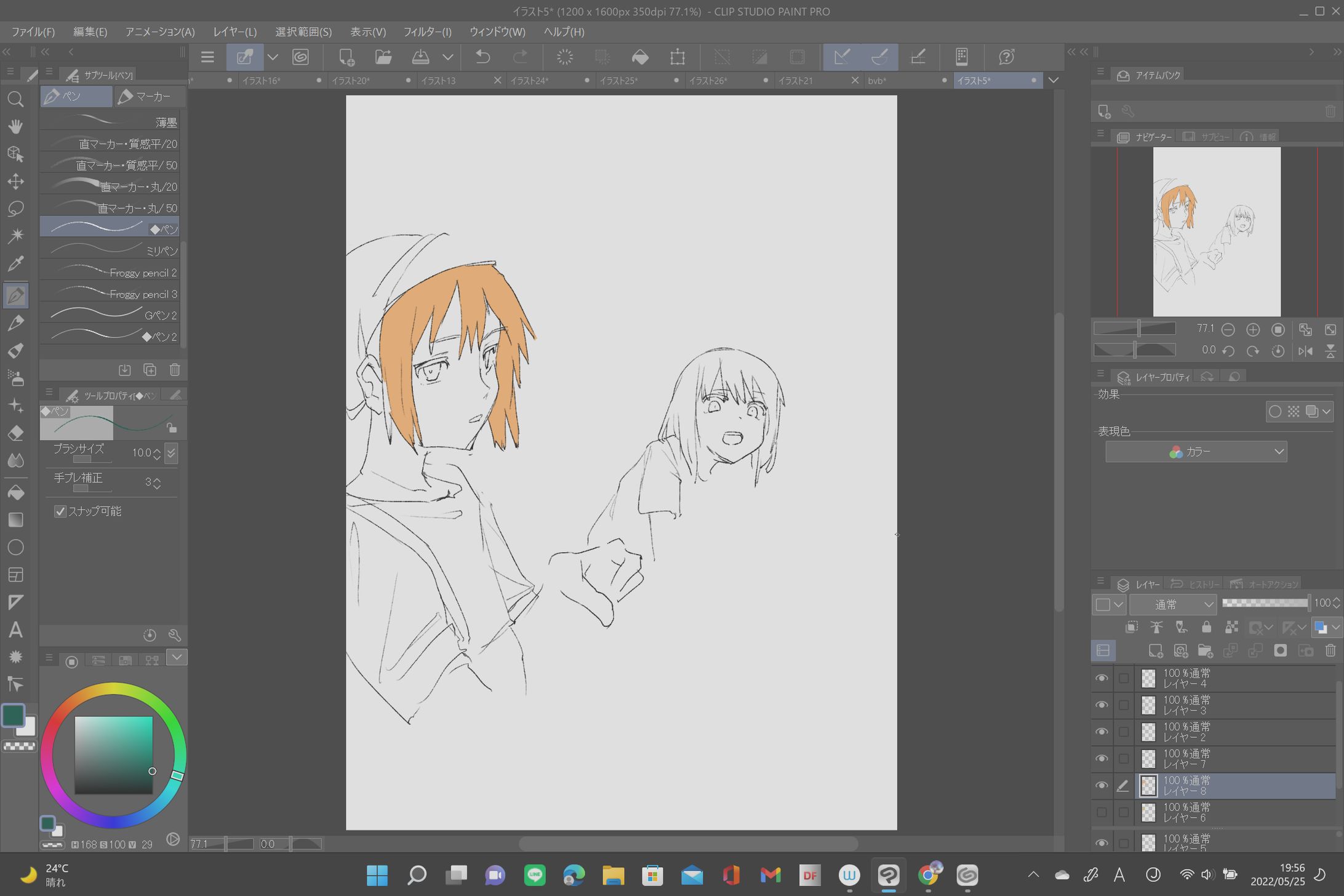Image resolution: width=1344 pixels, height=896 pixels.
Task: Toggle the スナップ可能 checkbox
Action: coord(60,511)
